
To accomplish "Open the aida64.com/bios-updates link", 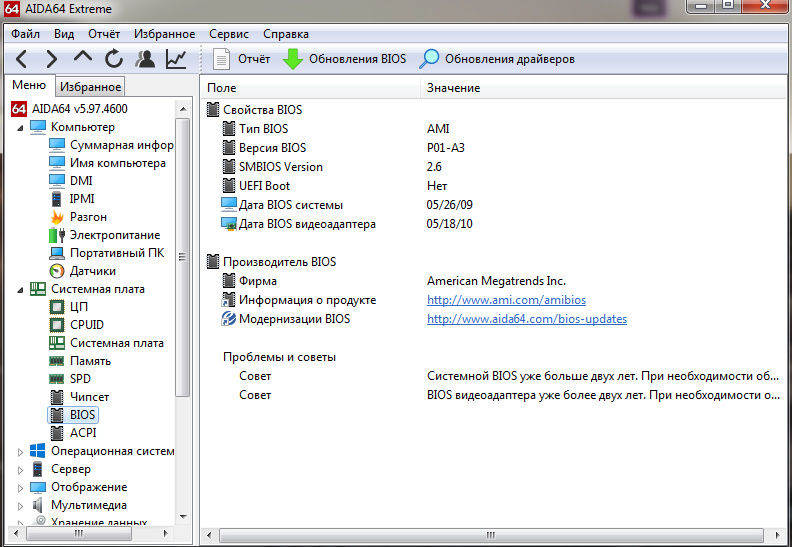I will click(x=527, y=319).
